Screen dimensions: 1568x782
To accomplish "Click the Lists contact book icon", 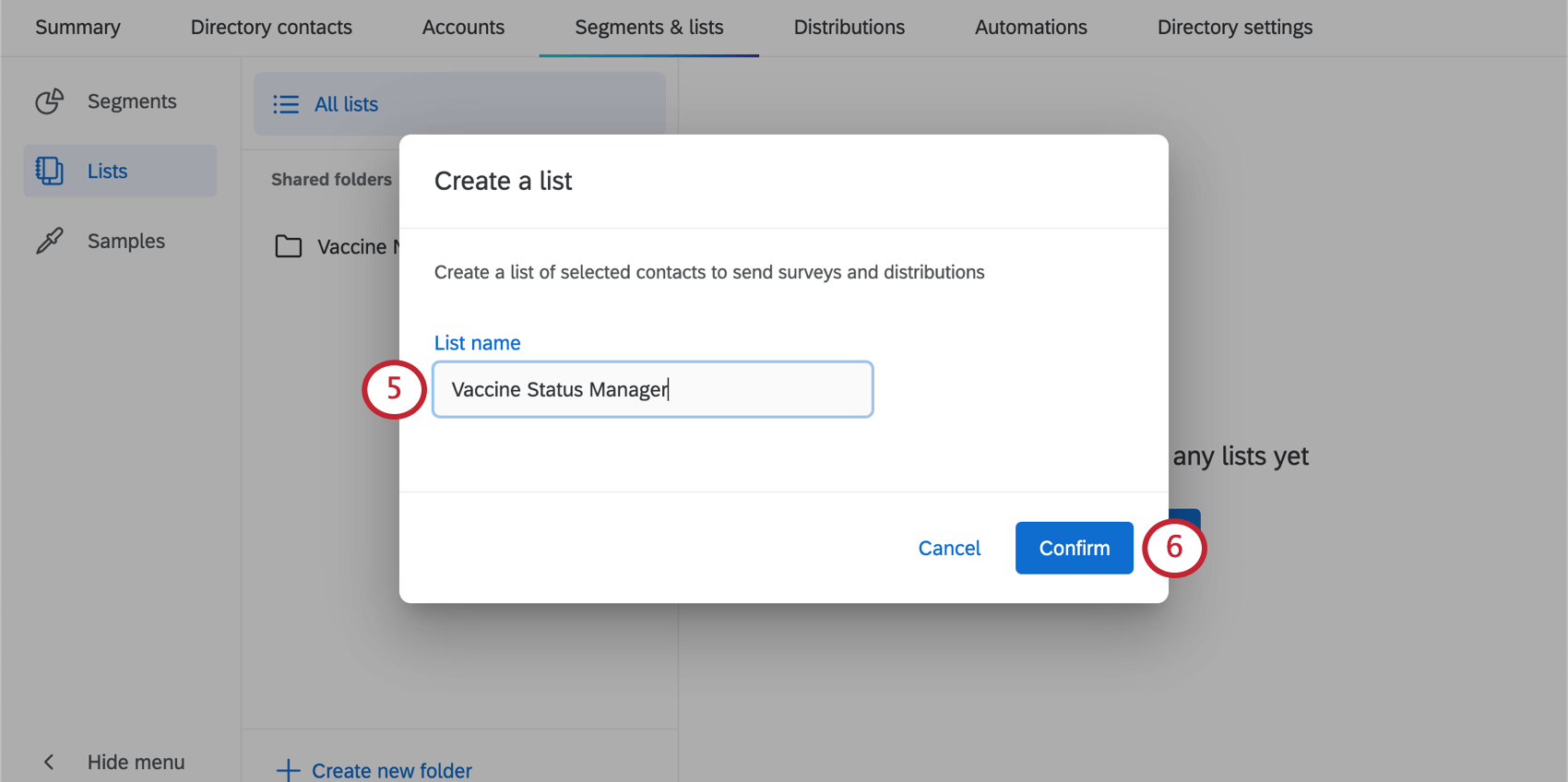I will pos(50,171).
